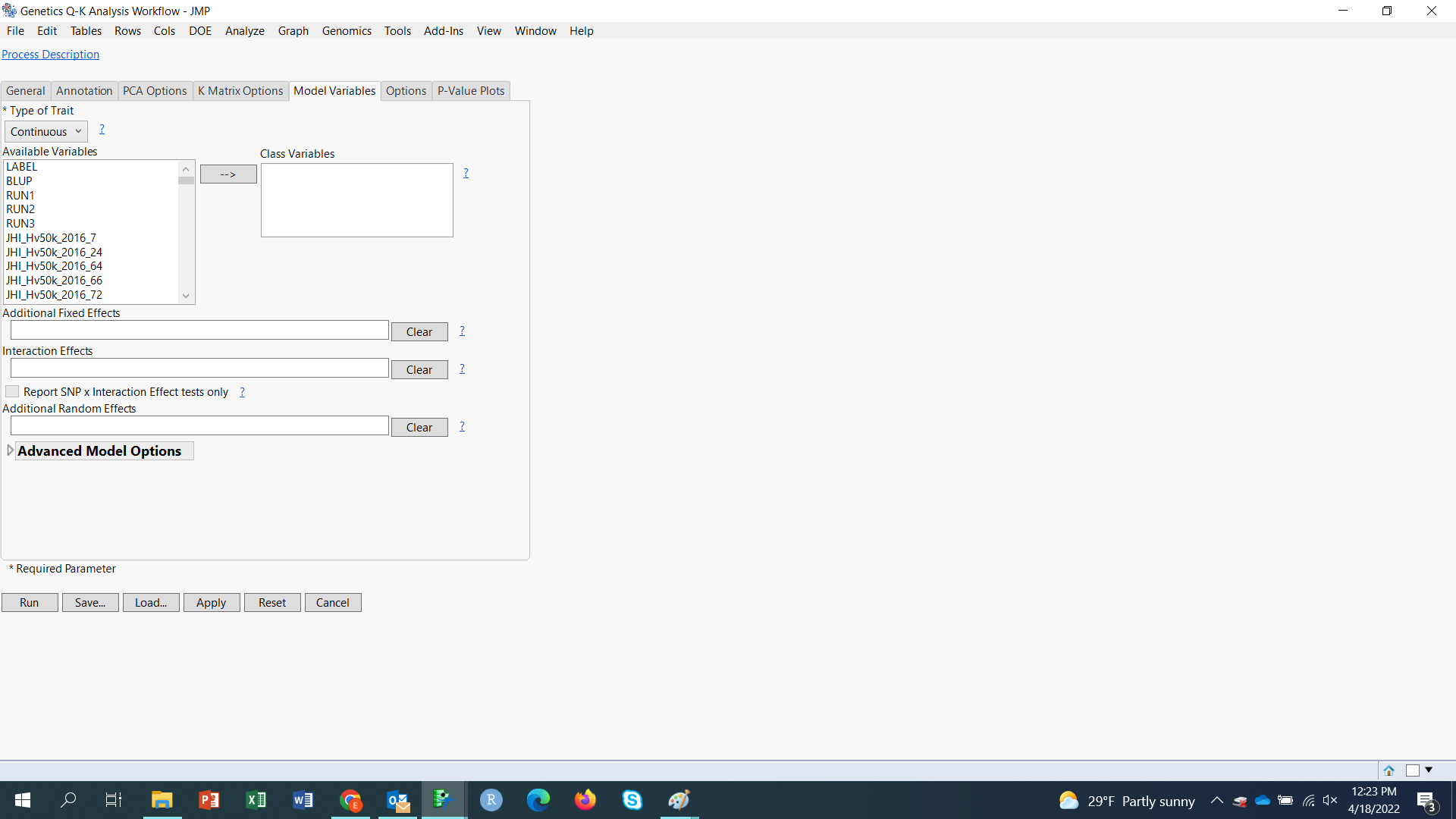The height and width of the screenshot is (819, 1456).
Task: Switch to the Options tab
Action: click(406, 91)
